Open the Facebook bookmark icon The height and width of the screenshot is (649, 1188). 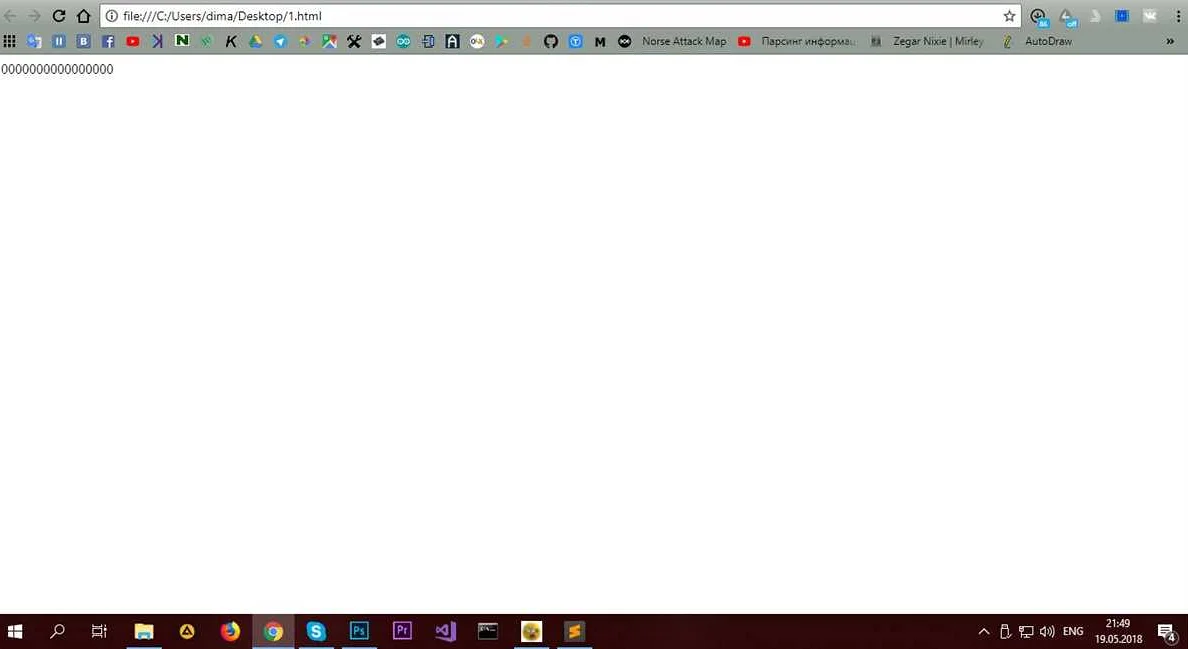[108, 42]
